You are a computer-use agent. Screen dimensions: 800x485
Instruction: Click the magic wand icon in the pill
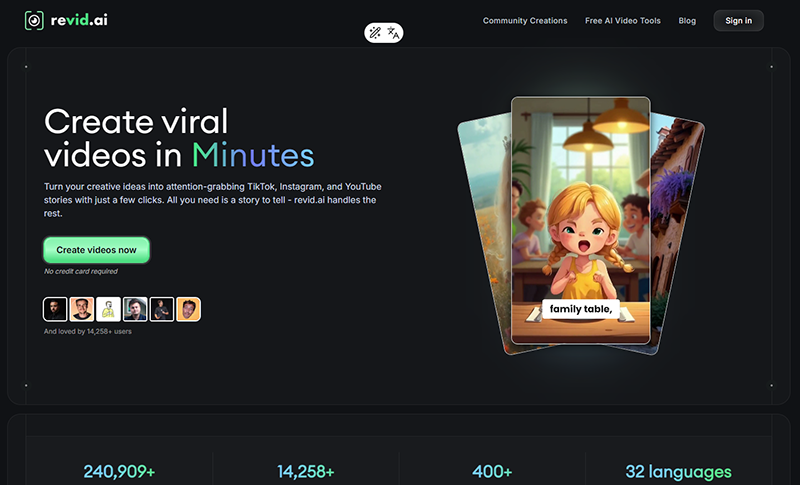coord(375,33)
